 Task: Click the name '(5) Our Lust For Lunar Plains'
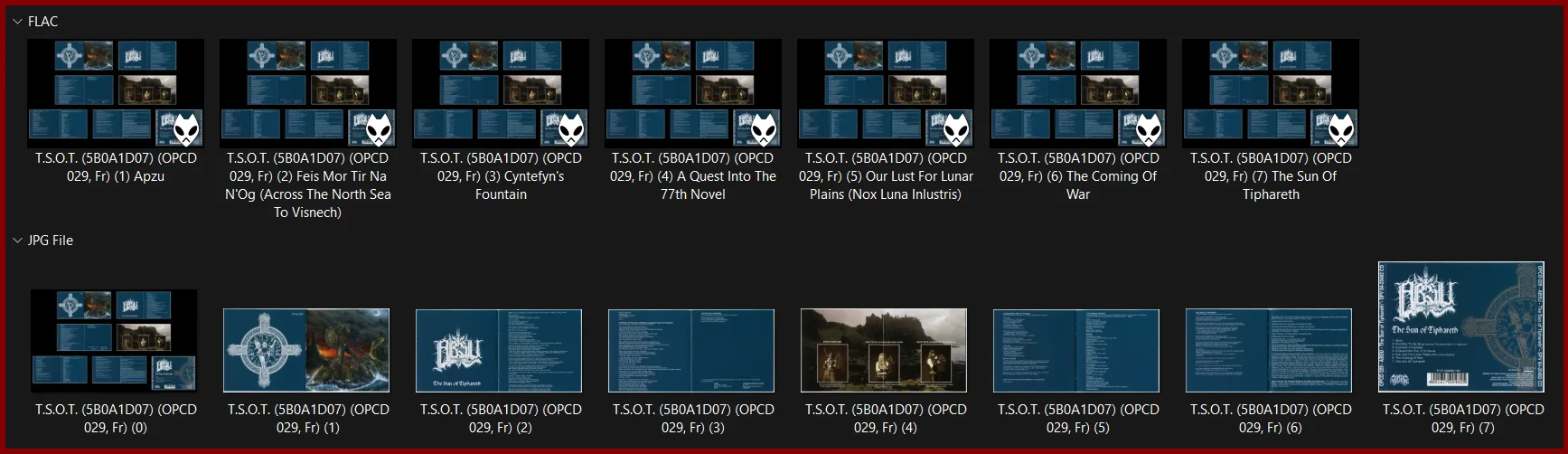886,176
